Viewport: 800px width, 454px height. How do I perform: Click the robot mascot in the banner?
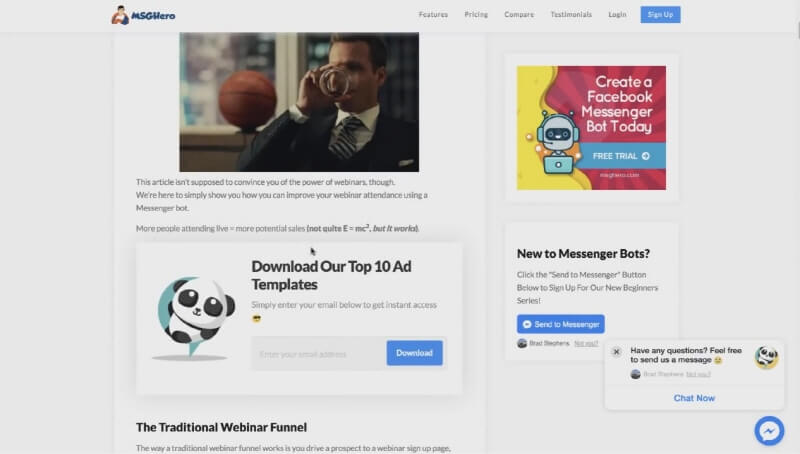(557, 143)
